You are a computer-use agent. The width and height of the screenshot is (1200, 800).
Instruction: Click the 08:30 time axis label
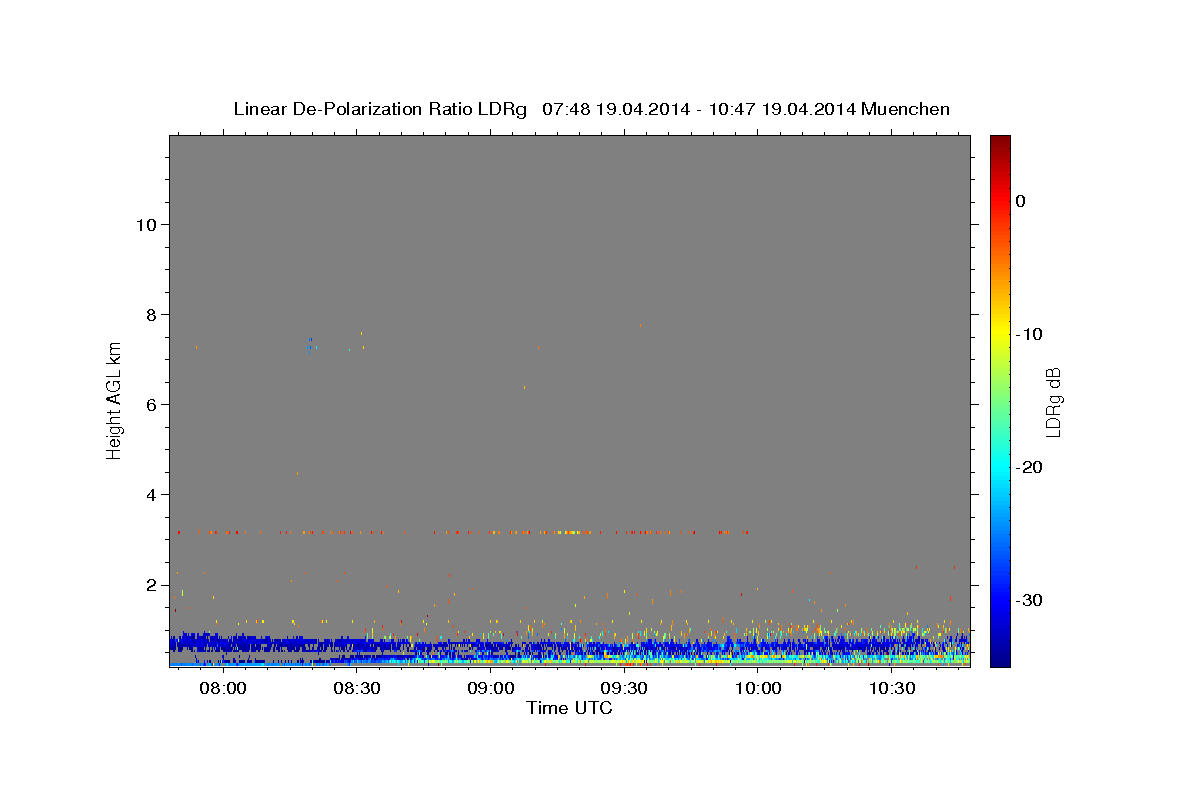tap(357, 689)
